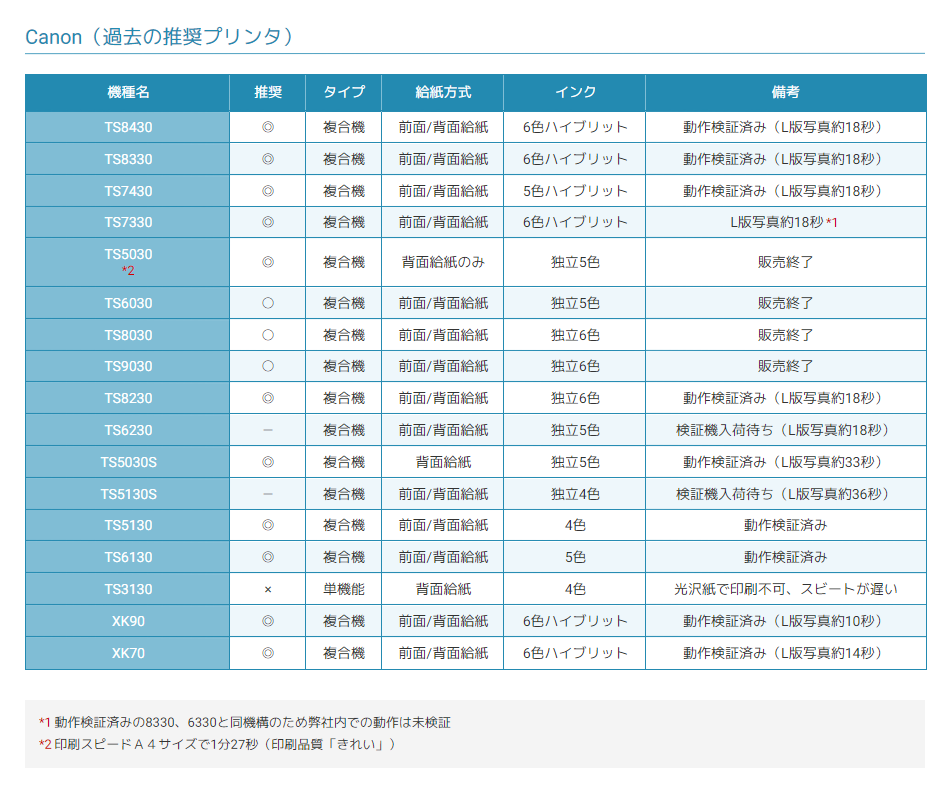Click 5色ハイブリット ink in TS7430 row
The height and width of the screenshot is (800, 950).
pos(575,191)
